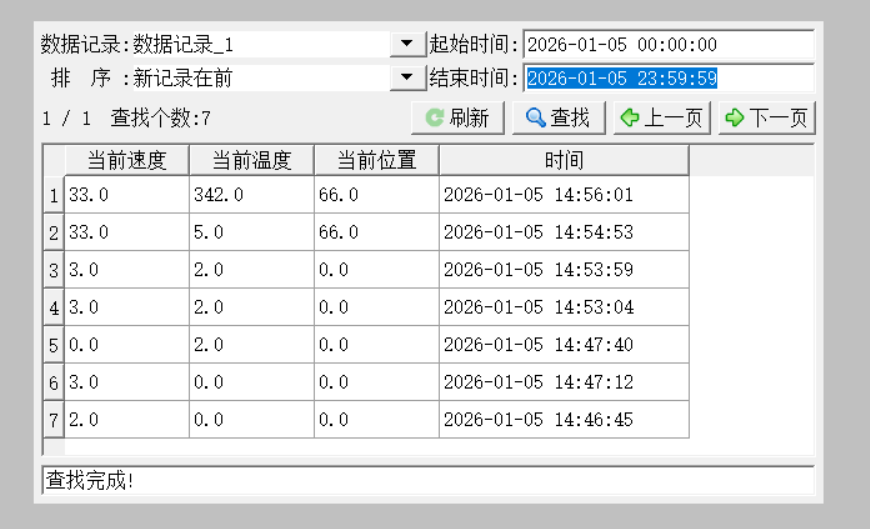Click the 当前温度 column header
Screen dimensions: 870x529
click(x=252, y=160)
